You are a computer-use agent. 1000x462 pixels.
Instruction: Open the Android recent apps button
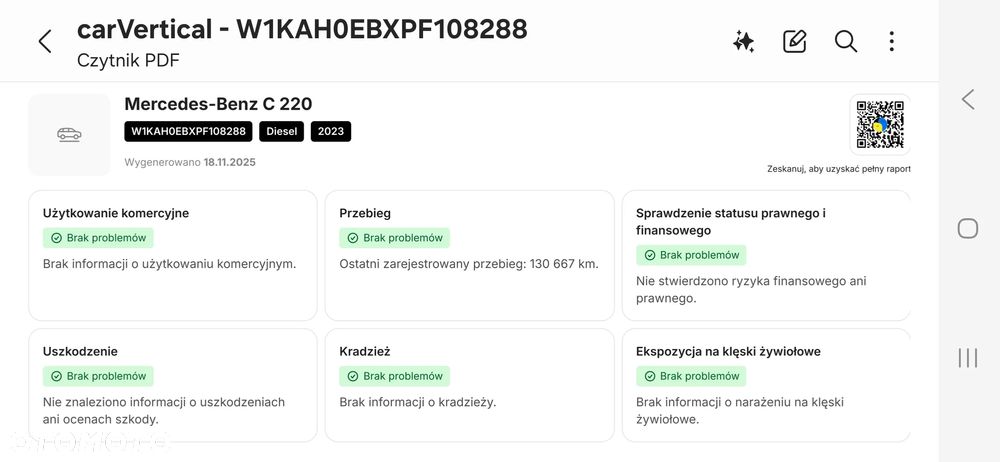click(967, 357)
